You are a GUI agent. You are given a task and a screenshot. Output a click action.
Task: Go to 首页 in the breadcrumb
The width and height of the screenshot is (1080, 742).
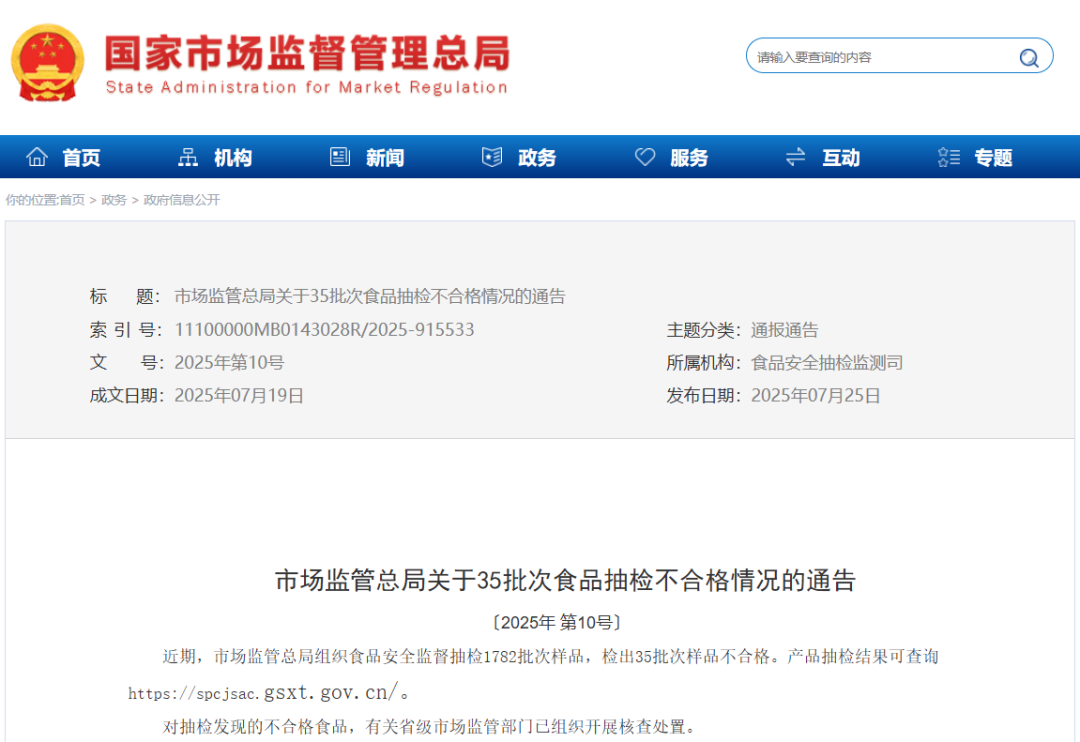coord(72,200)
